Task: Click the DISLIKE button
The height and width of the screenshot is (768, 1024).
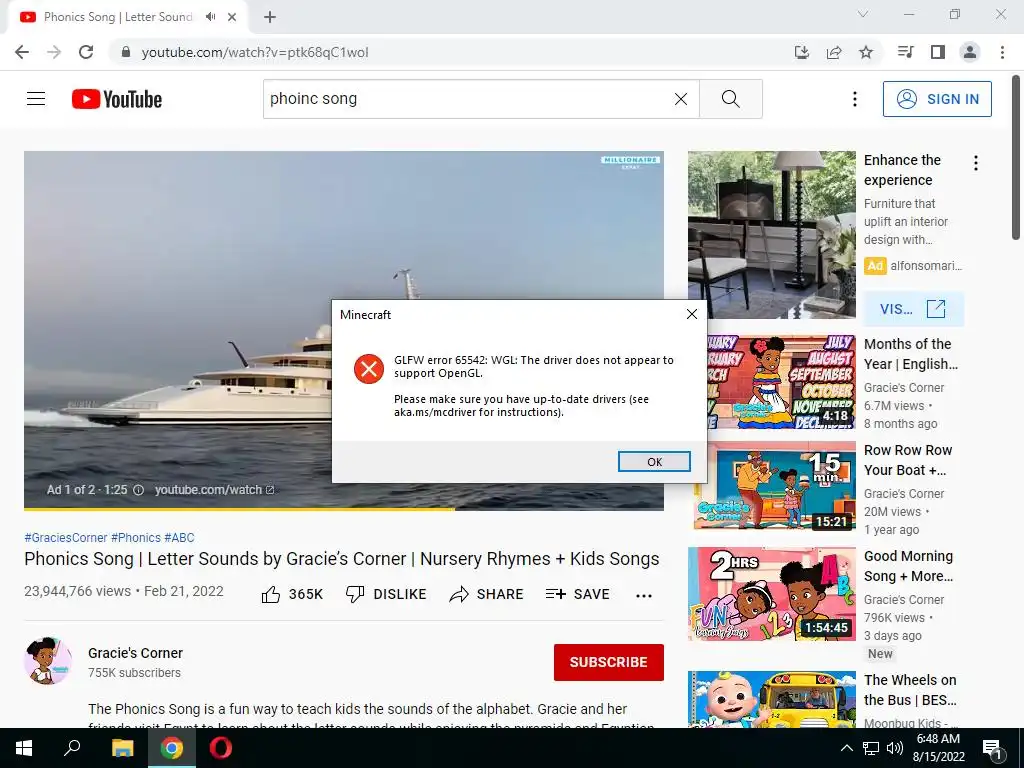Action: point(386,594)
